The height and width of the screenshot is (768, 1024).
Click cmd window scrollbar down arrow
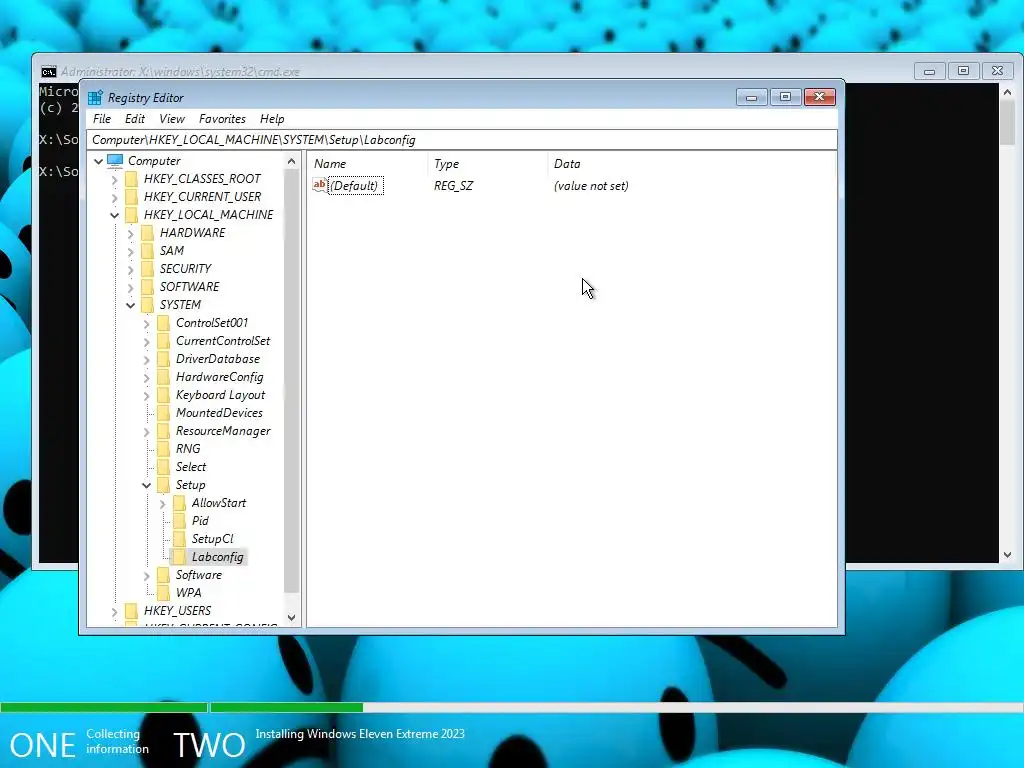tap(1007, 555)
